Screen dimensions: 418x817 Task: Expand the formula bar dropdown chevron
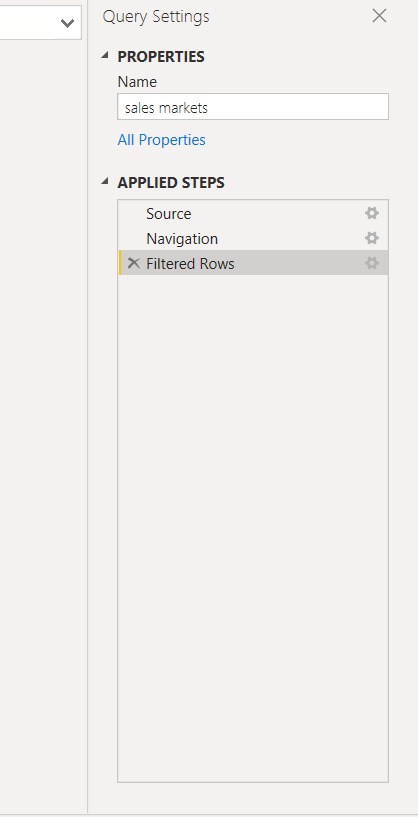pyautogui.click(x=67, y=23)
